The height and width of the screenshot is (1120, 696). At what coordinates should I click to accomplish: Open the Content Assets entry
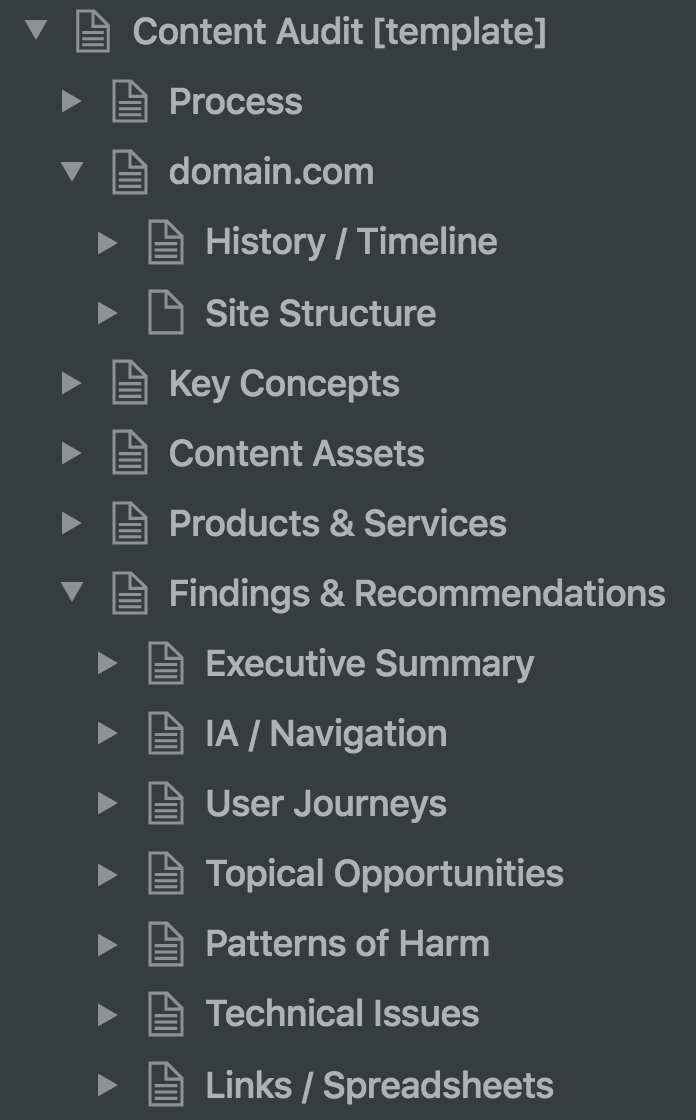[297, 452]
